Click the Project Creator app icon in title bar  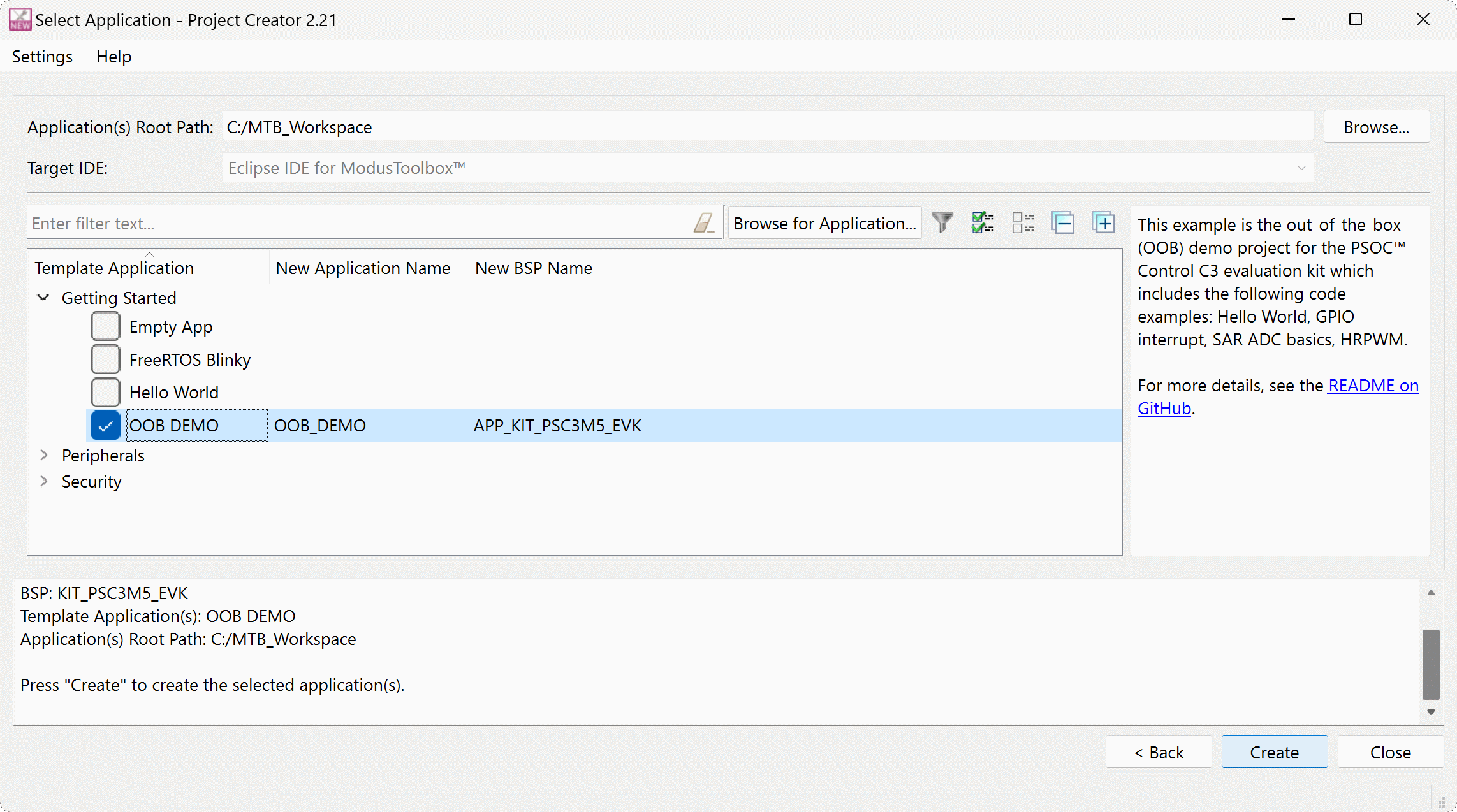[20, 20]
